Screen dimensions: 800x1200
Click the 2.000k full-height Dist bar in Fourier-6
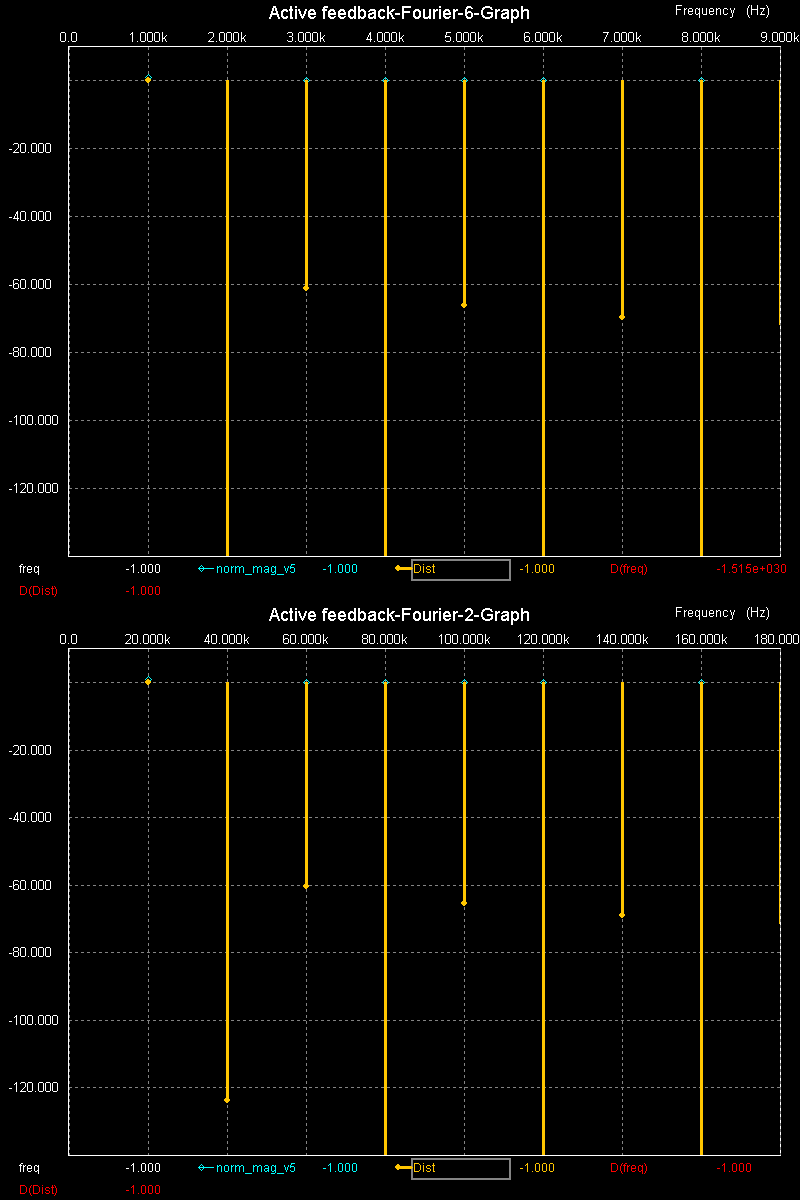(227, 318)
